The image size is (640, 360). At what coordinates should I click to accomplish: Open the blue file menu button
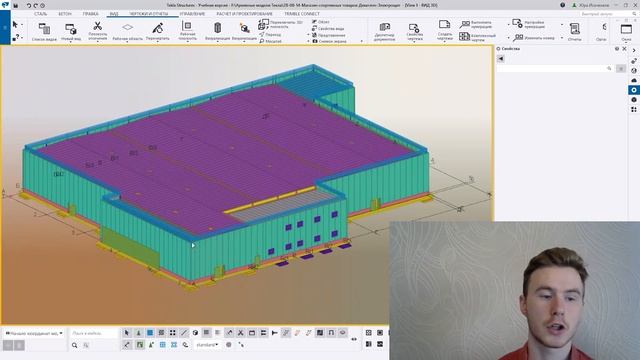pyautogui.click(x=5, y=27)
